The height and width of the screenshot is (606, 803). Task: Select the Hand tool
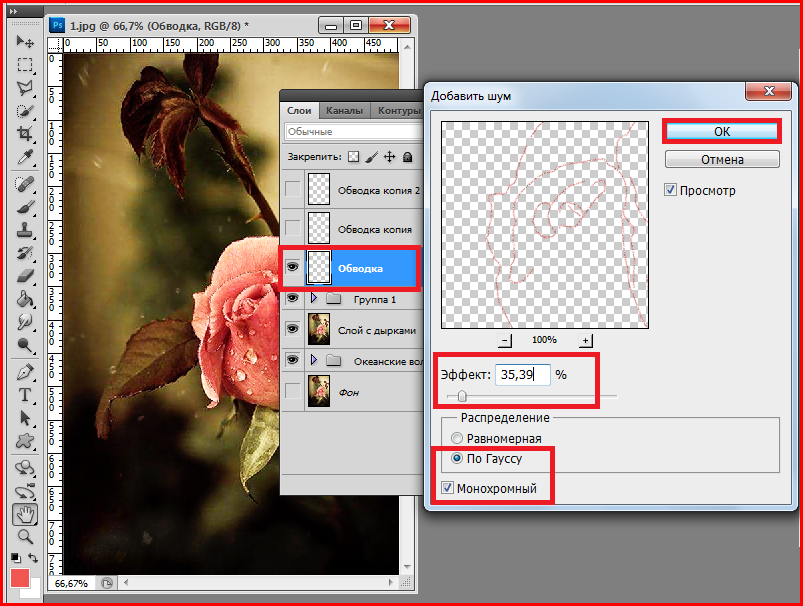[25, 514]
